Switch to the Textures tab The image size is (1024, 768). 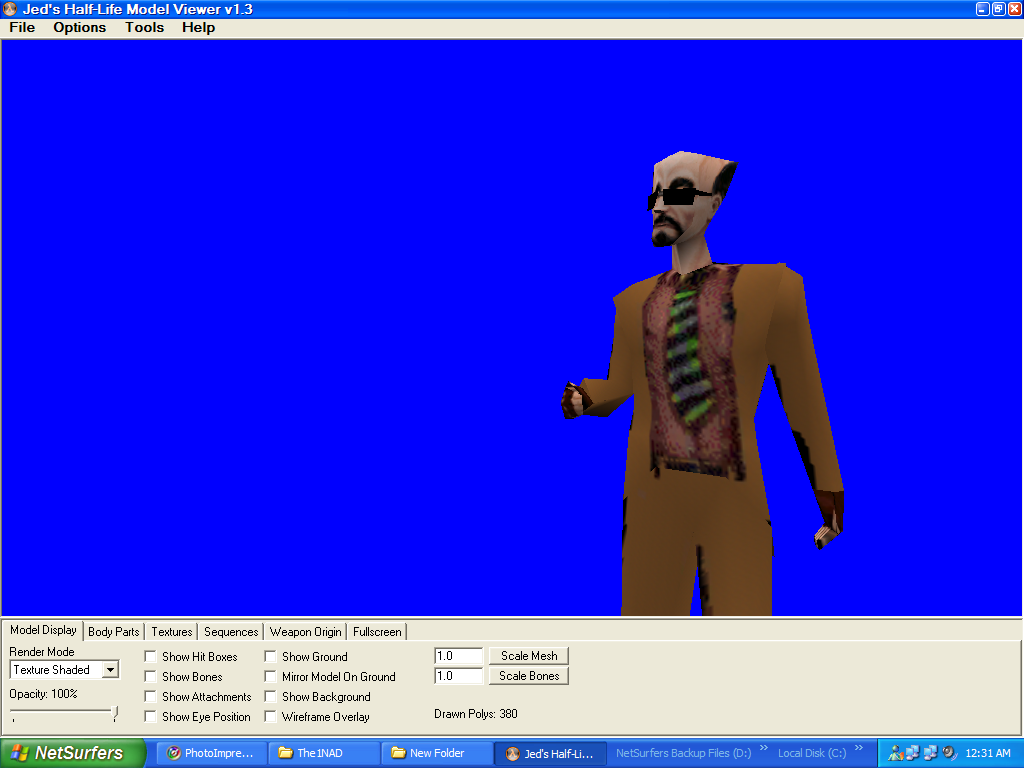point(172,632)
